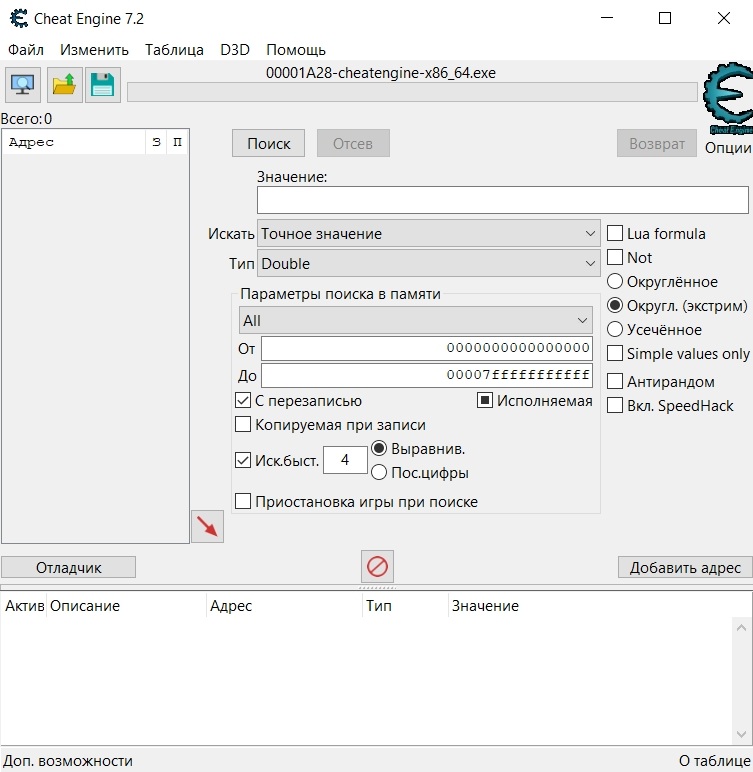The image size is (753, 772).
Task: Click the Всего:0 found count label
Action: (26, 119)
